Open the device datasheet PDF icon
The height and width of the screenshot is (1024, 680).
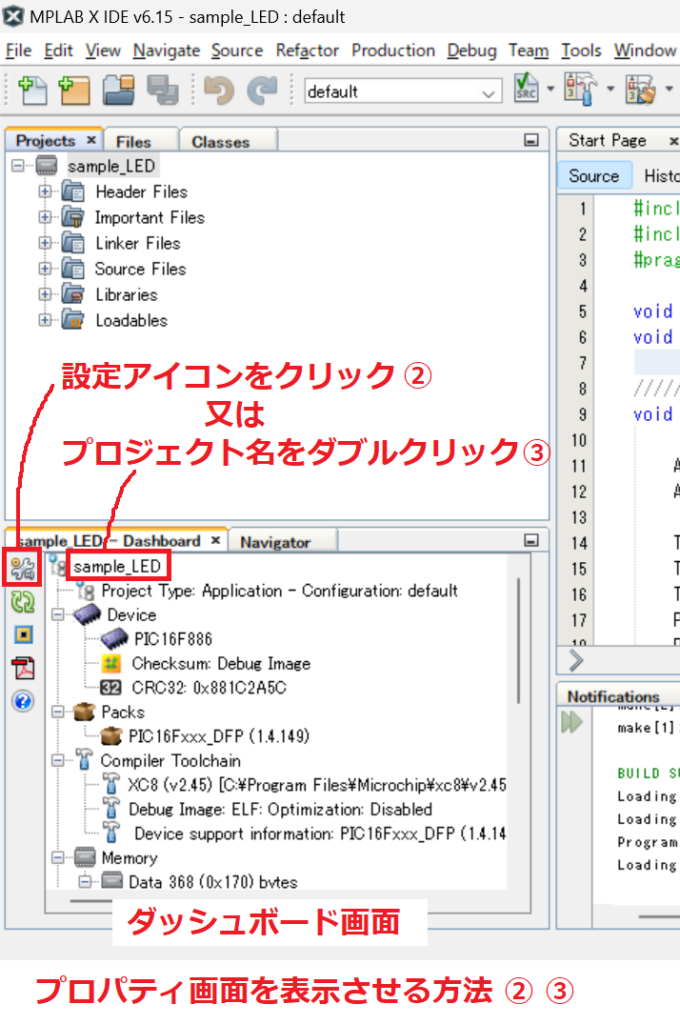click(x=24, y=668)
